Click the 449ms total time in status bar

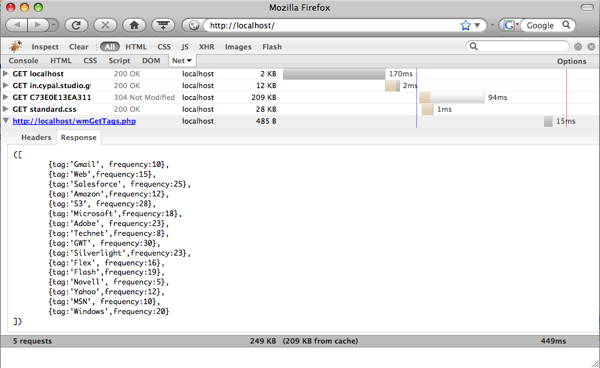coord(553,341)
